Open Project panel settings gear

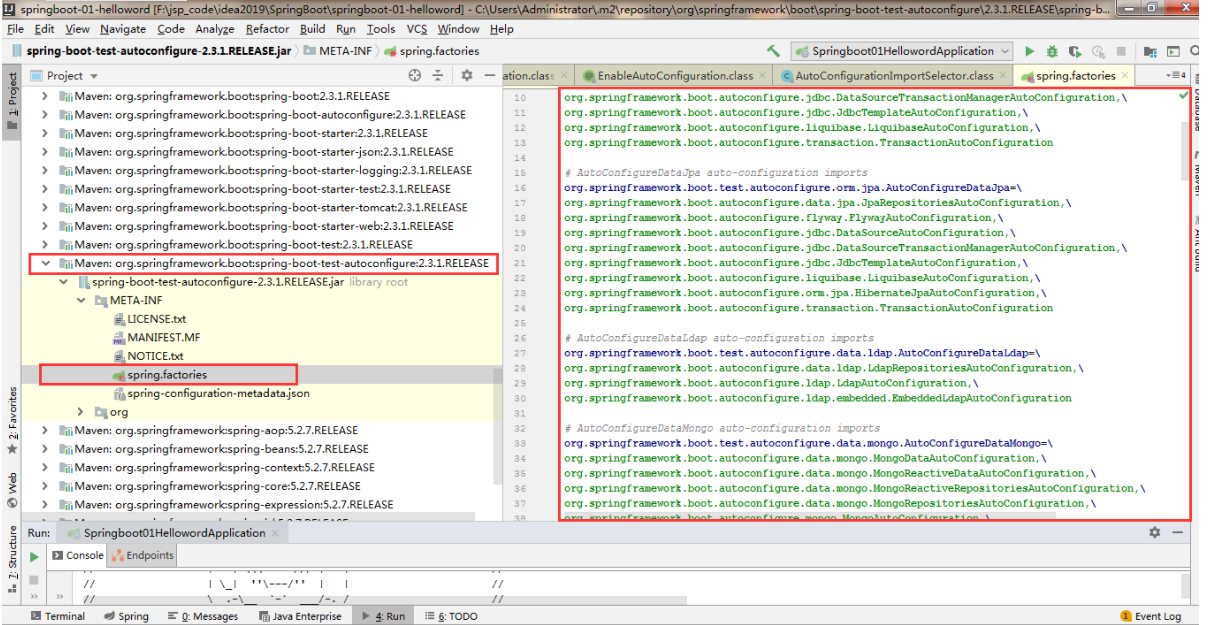tap(466, 75)
